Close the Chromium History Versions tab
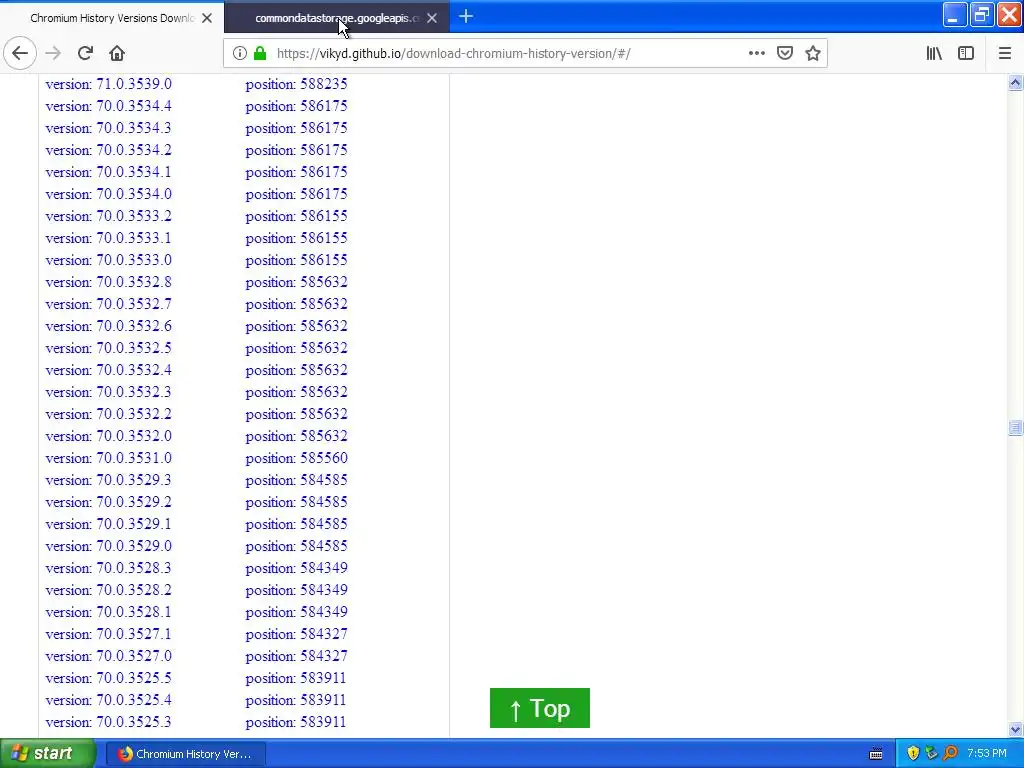 (207, 18)
